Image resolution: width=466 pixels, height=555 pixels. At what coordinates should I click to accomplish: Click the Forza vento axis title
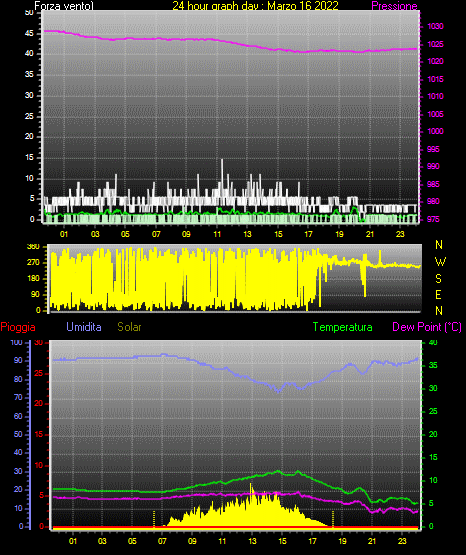pos(64,6)
